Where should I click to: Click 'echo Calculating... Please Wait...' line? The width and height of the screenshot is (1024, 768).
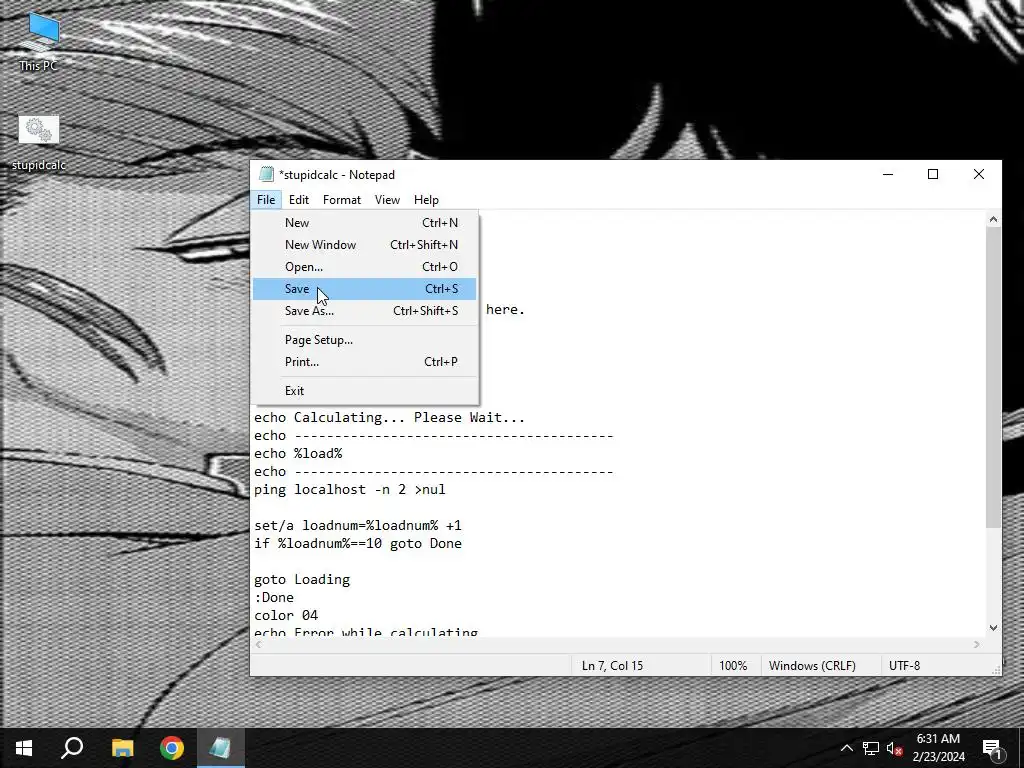click(x=390, y=417)
